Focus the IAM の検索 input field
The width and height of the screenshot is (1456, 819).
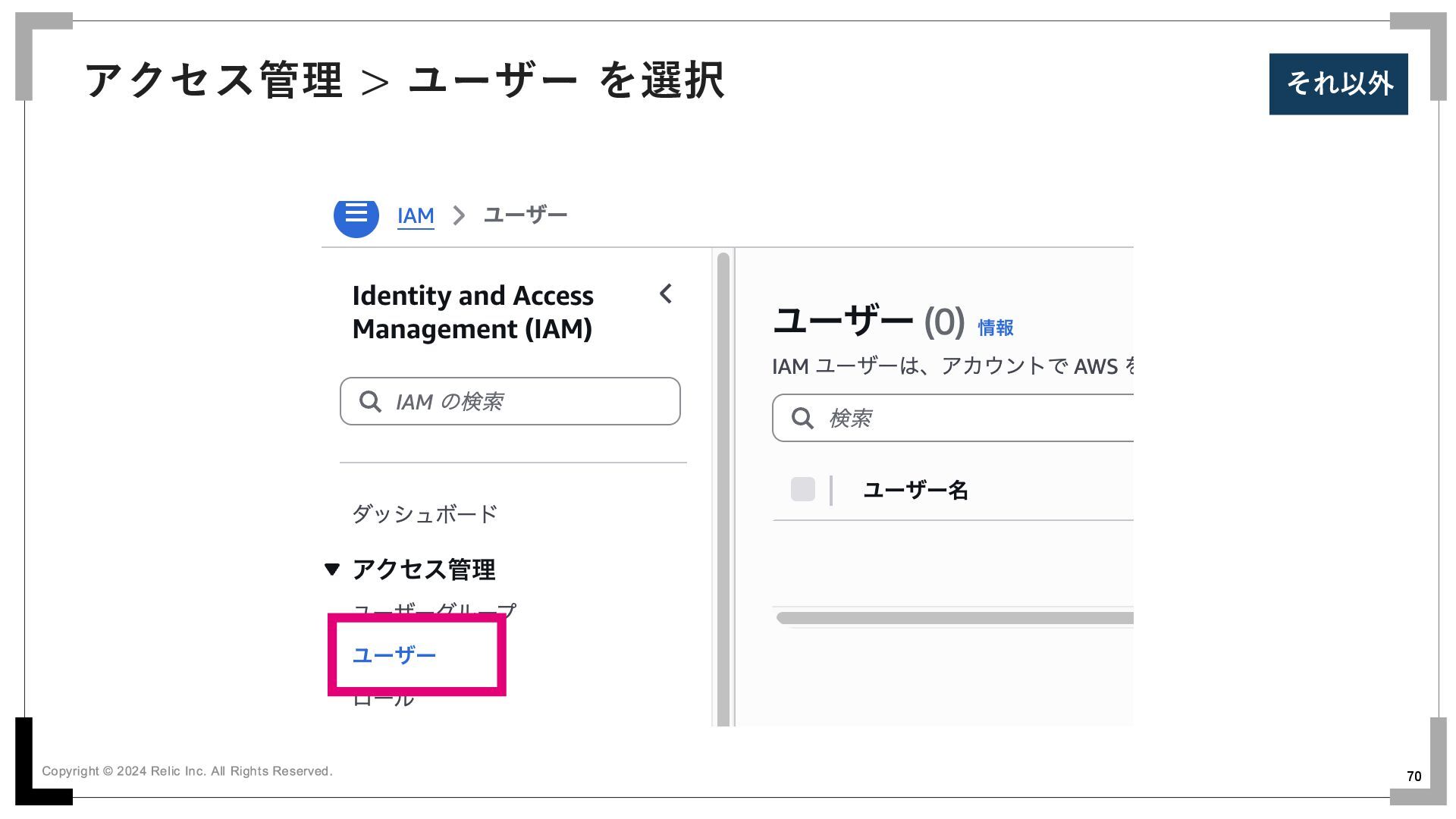[510, 401]
